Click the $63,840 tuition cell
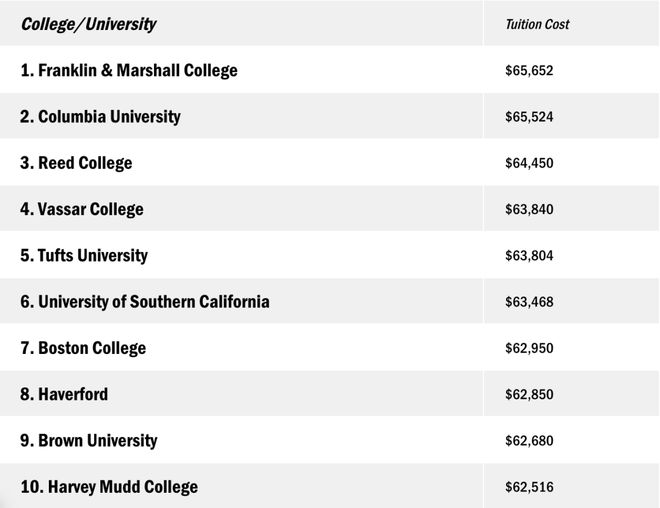The height and width of the screenshot is (508, 660). click(x=529, y=209)
